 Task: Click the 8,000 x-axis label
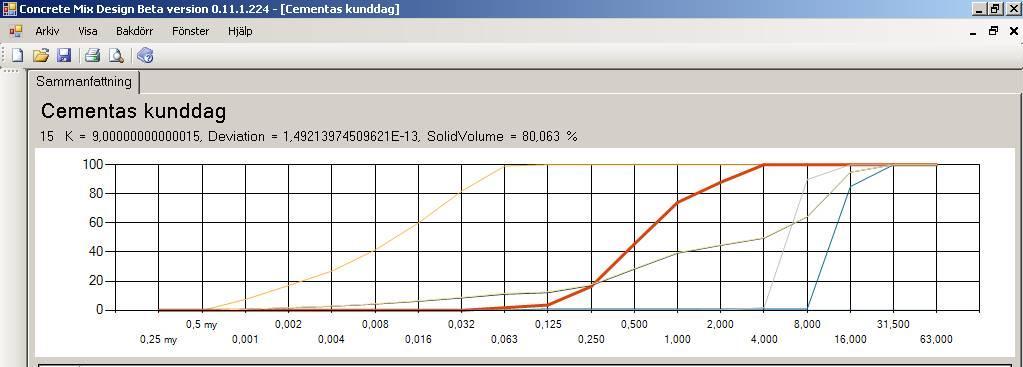(807, 325)
